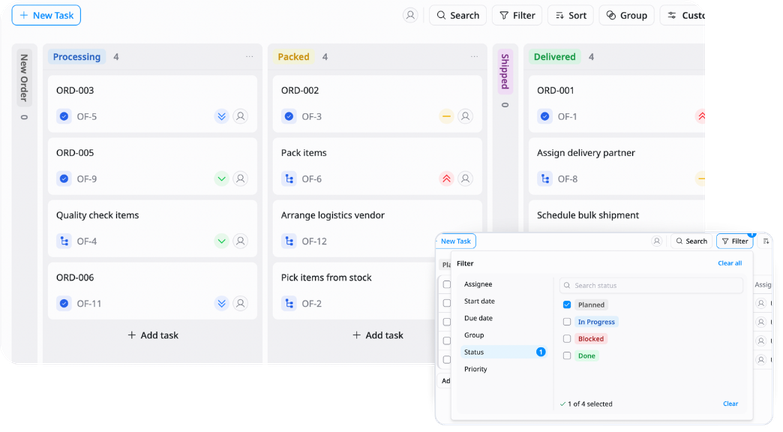783x432 pixels.
Task: Click the Search status input field
Action: [x=651, y=285]
